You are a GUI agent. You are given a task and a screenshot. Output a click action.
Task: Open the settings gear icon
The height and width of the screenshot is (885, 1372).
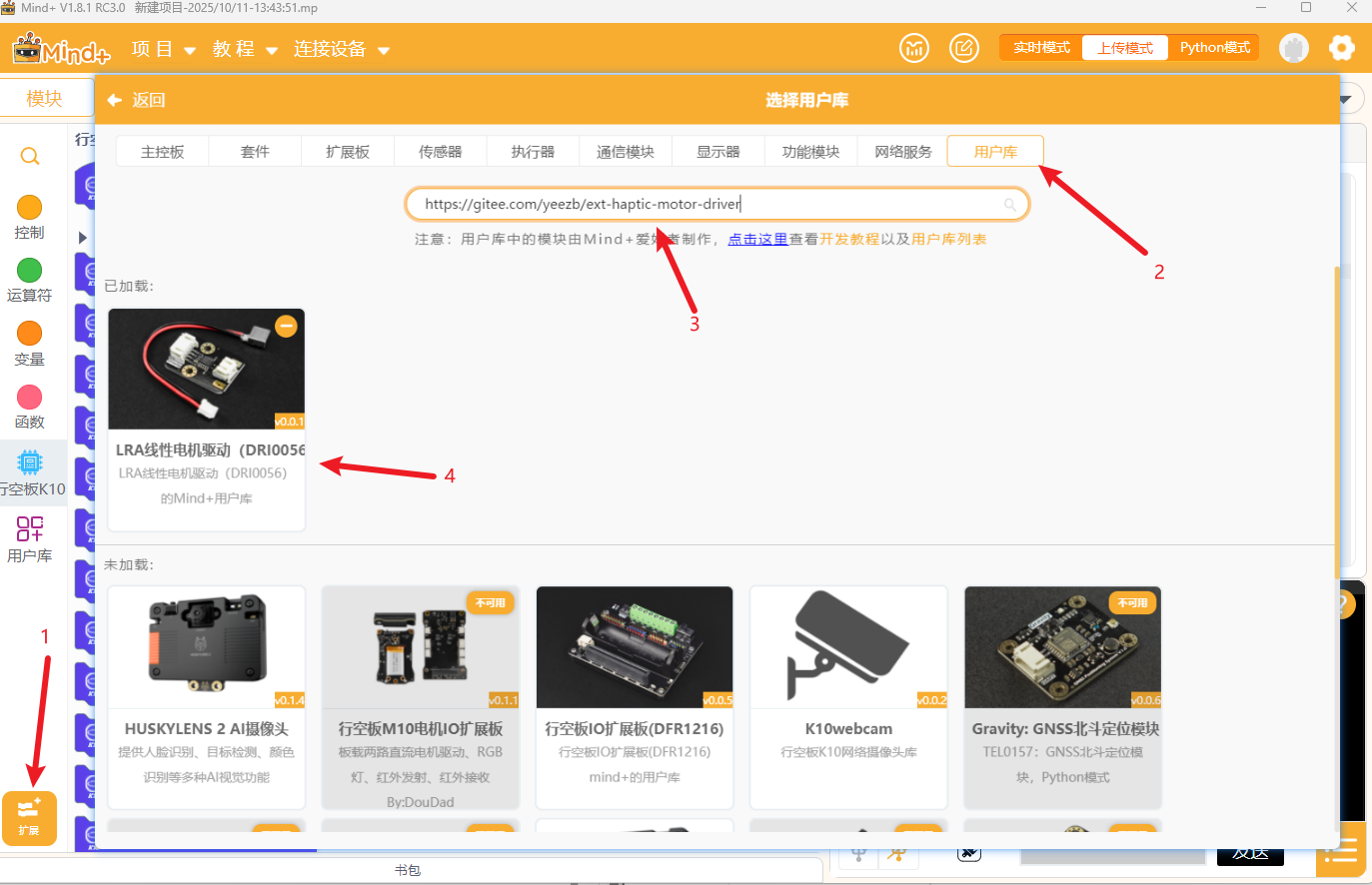(x=1341, y=48)
